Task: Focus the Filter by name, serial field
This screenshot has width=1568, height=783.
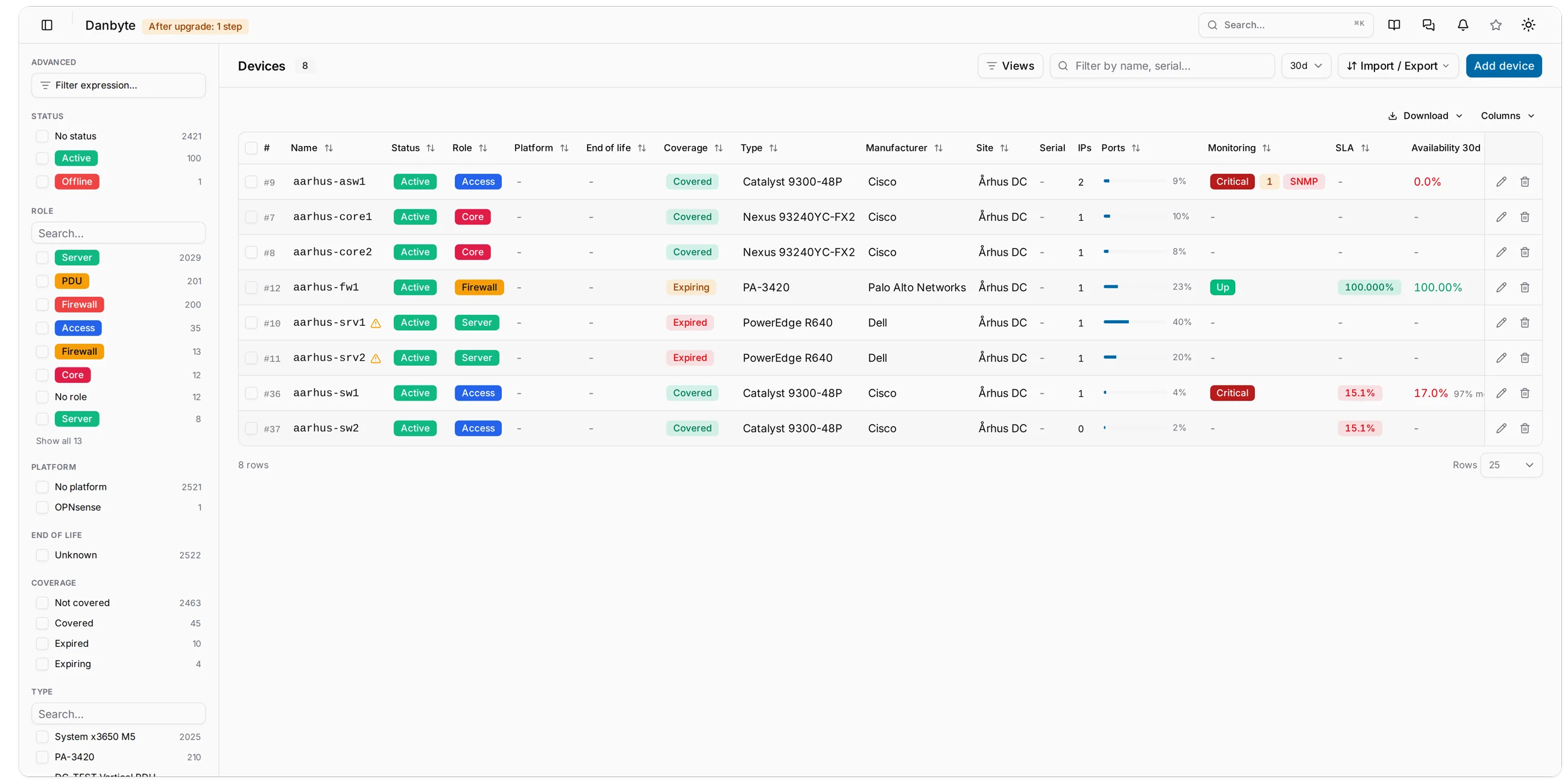Action: [x=1162, y=66]
